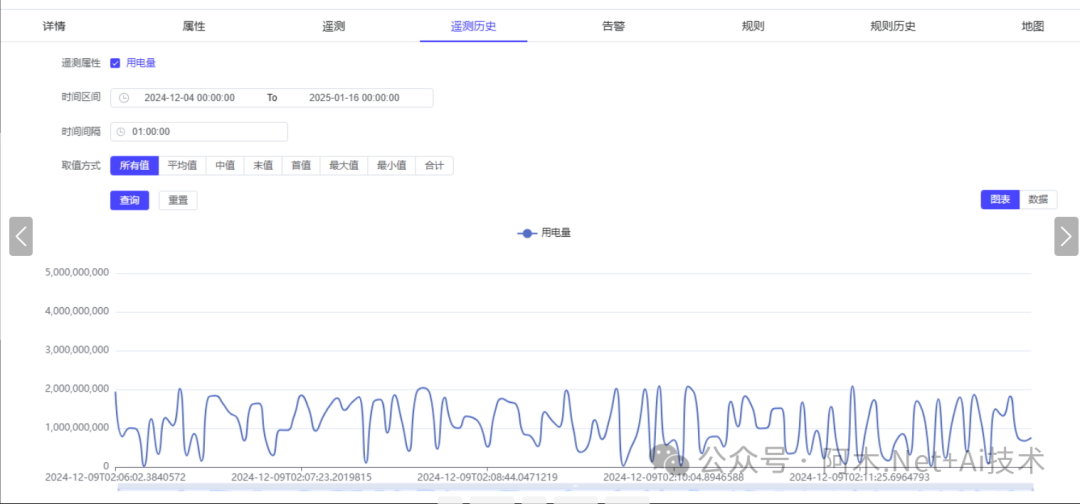Click the 取值方式 field label
The image size is (1080, 504).
[x=81, y=166]
